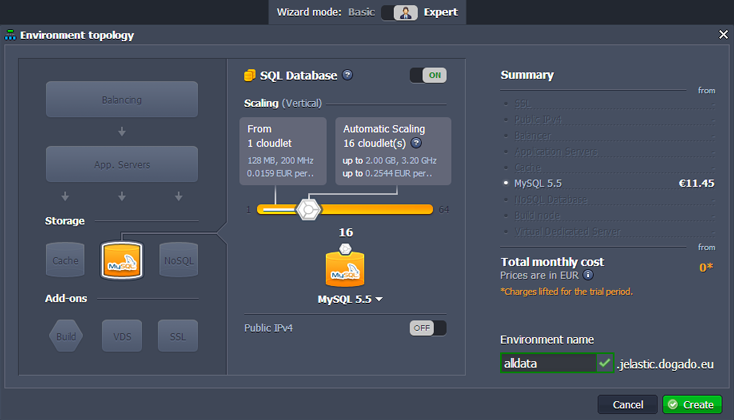Screen dimensions: 734x420
Task: Click the Cancel button
Action: coord(627,404)
